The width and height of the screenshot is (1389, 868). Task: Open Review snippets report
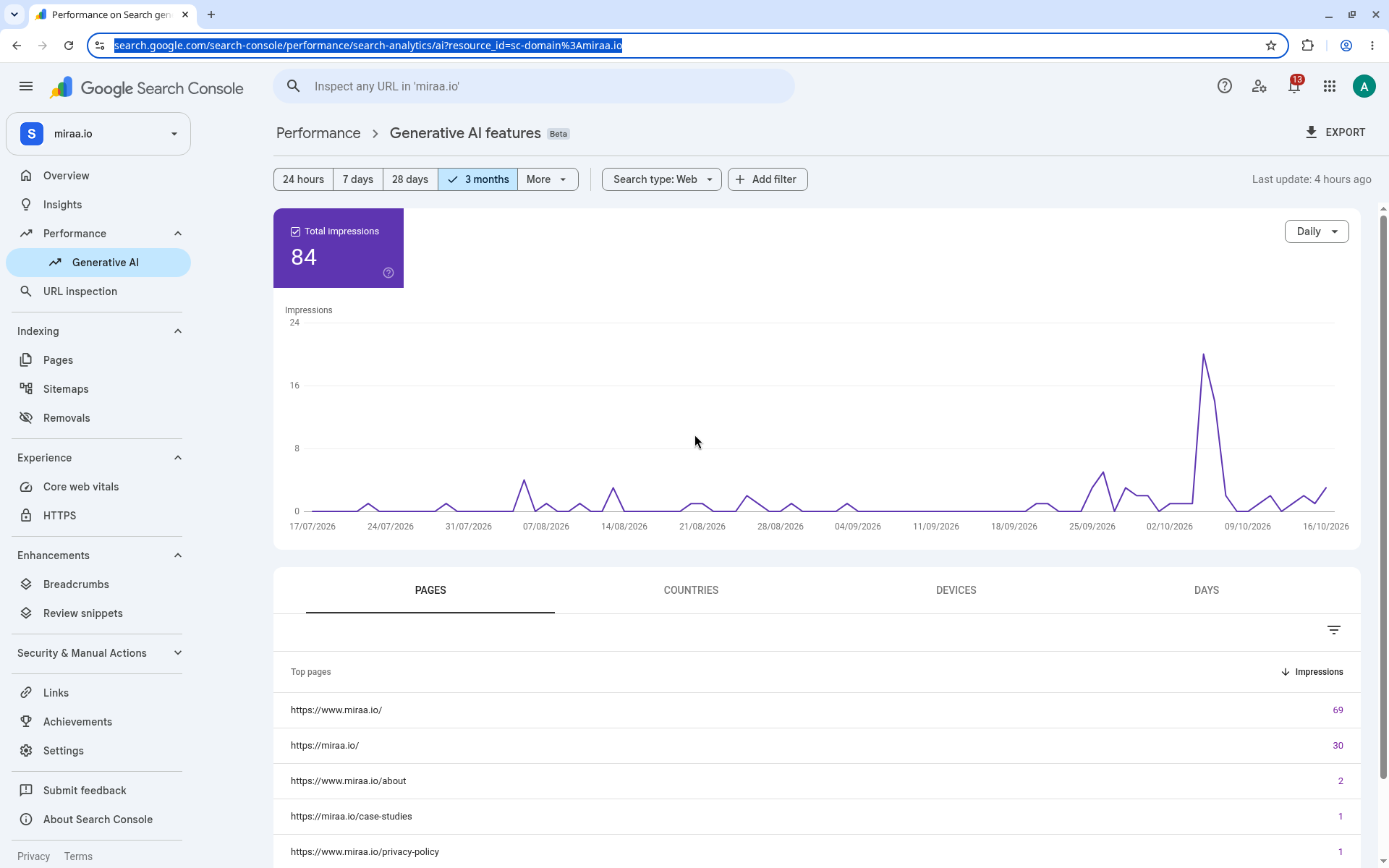[98, 613]
